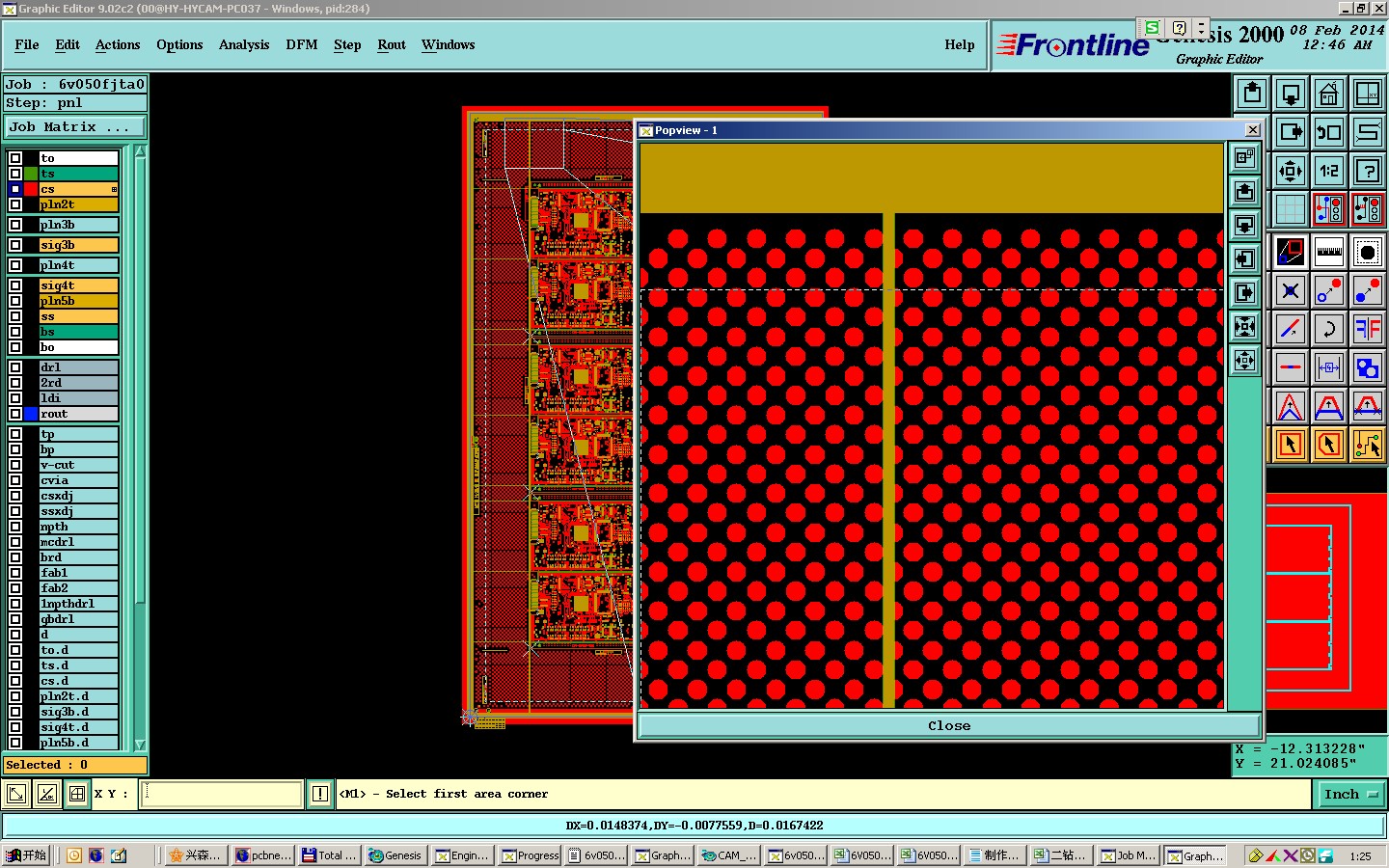Click the black octagon highlight icon
The height and width of the screenshot is (868, 1389).
[x=1368, y=252]
